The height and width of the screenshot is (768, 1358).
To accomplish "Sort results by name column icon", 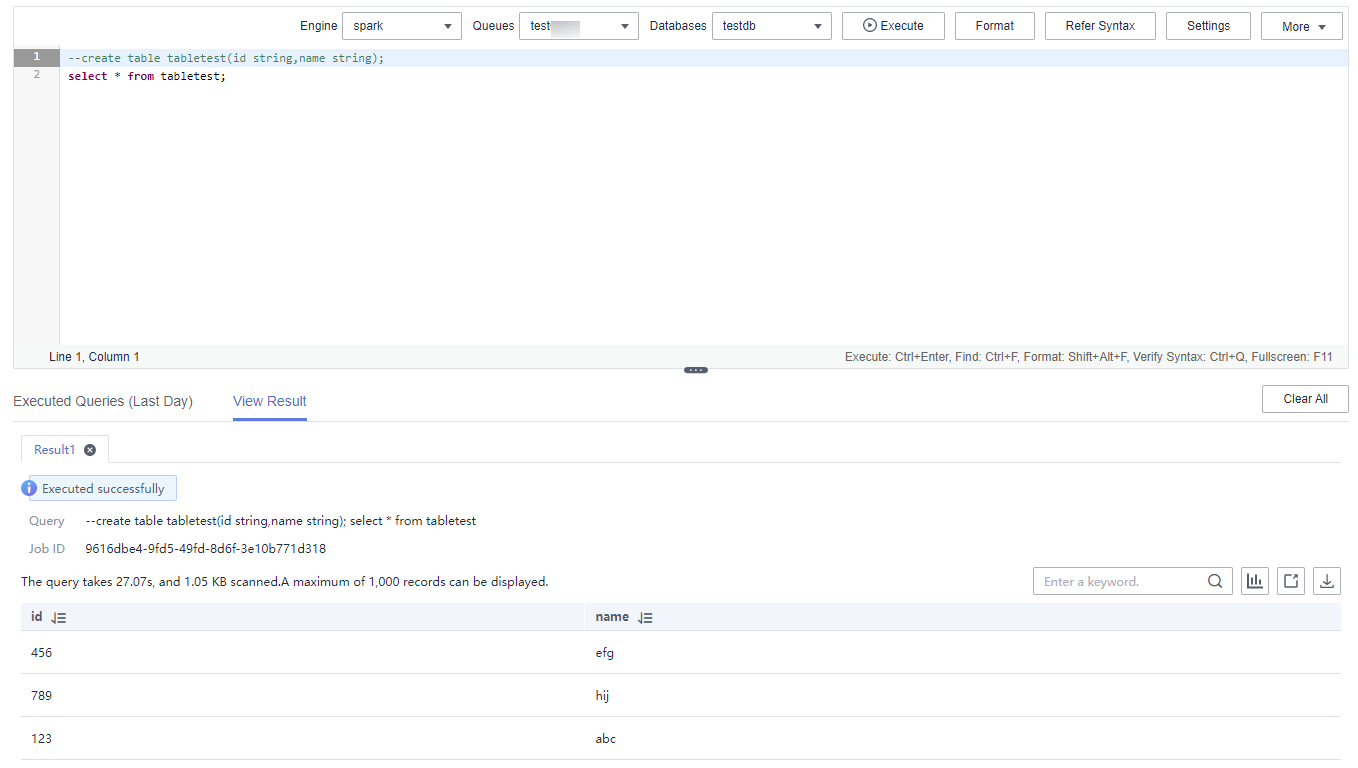I will click(x=645, y=618).
